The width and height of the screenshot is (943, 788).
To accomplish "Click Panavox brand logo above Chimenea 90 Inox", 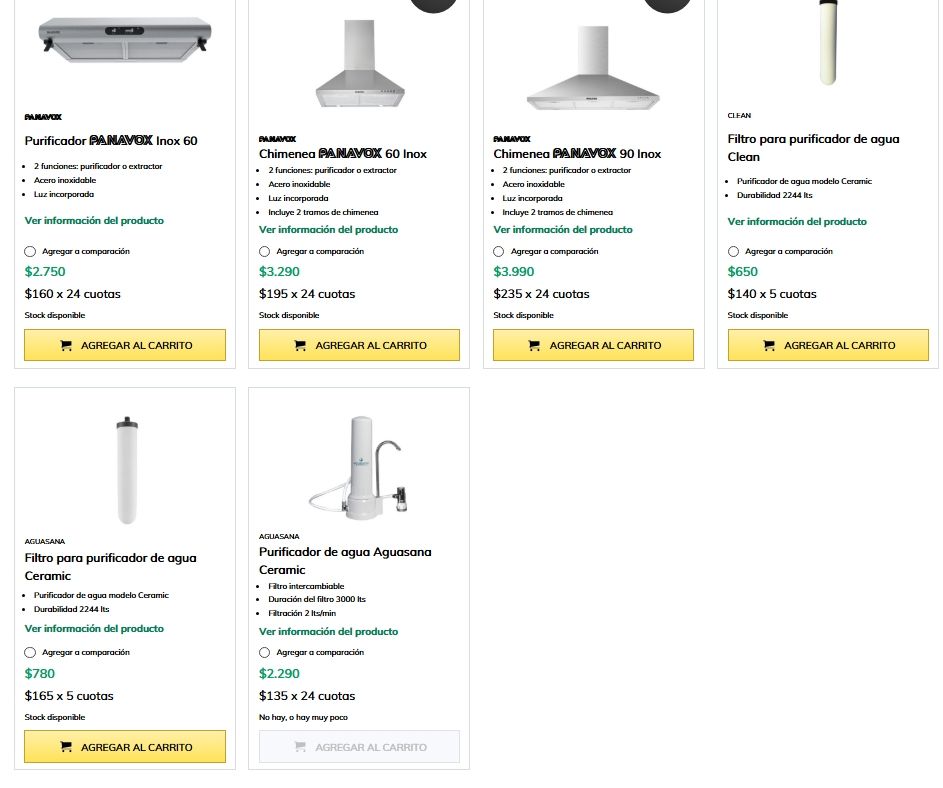I will [512, 139].
